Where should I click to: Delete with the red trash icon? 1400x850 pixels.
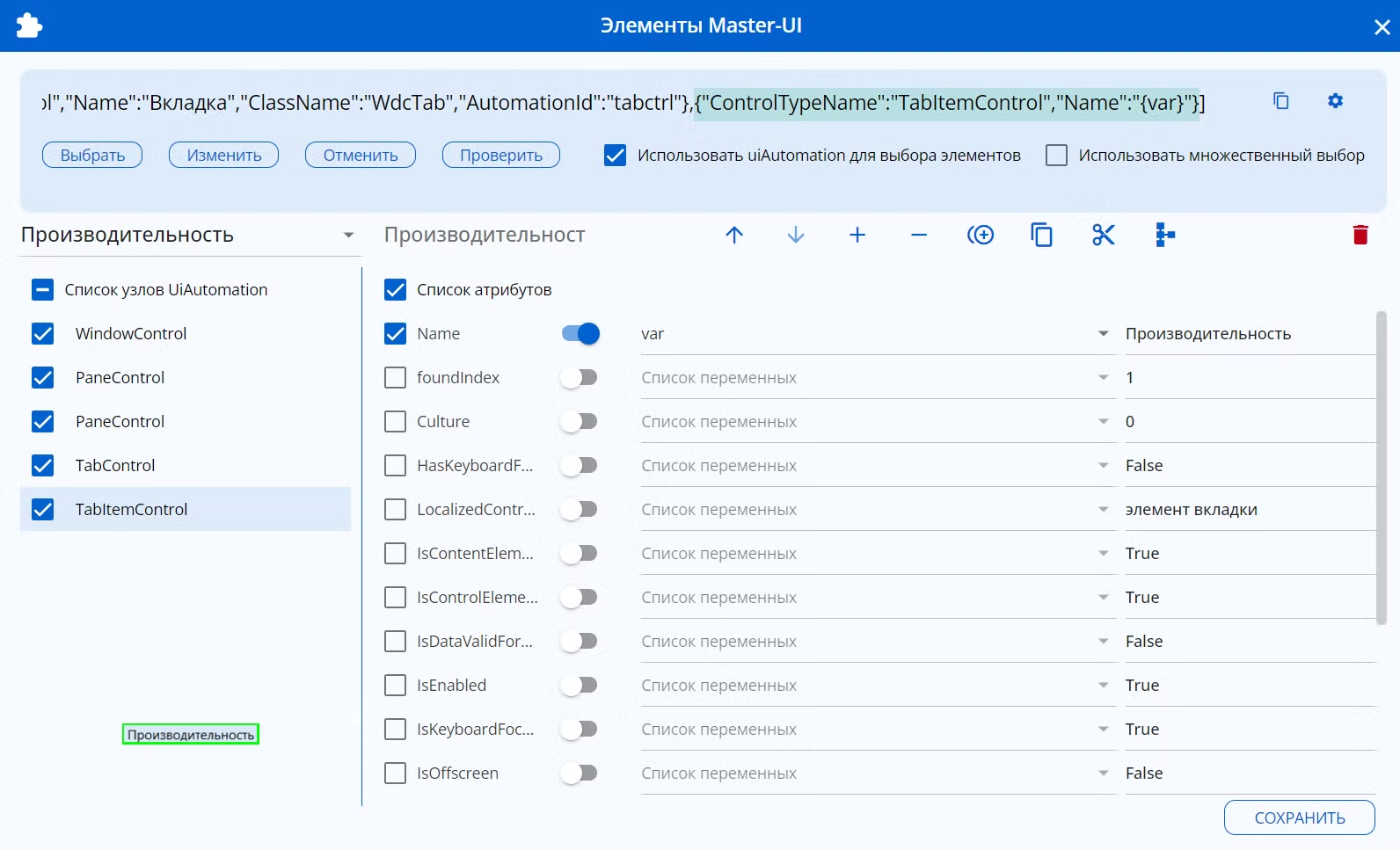click(1360, 235)
